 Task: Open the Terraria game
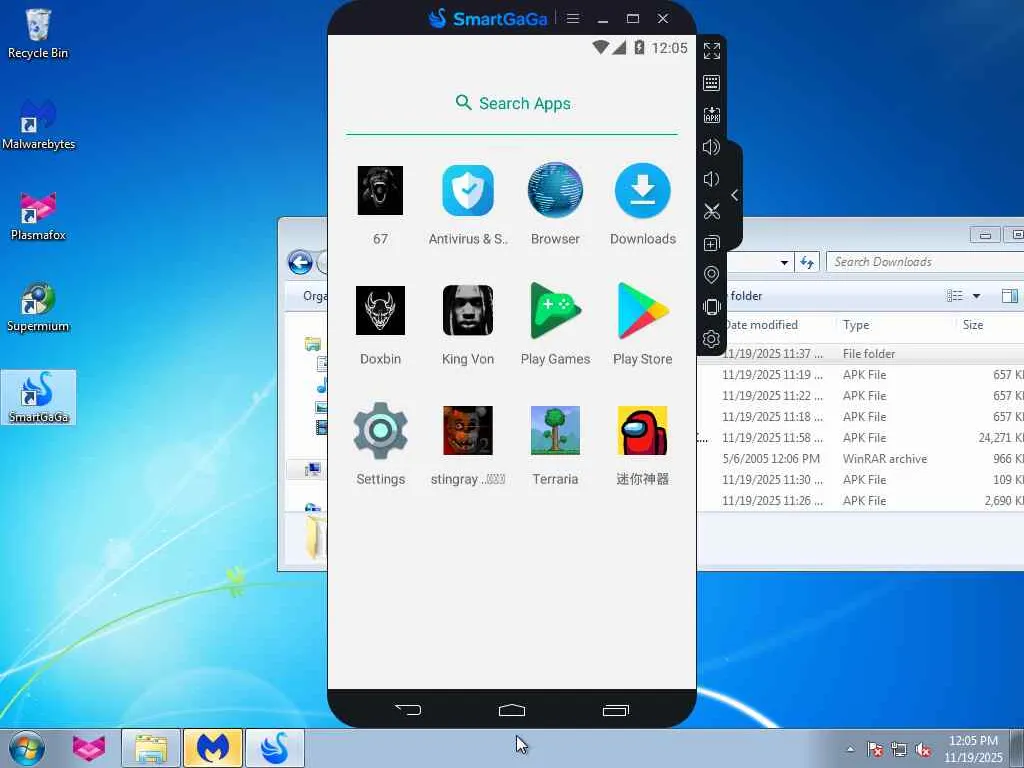coord(555,430)
